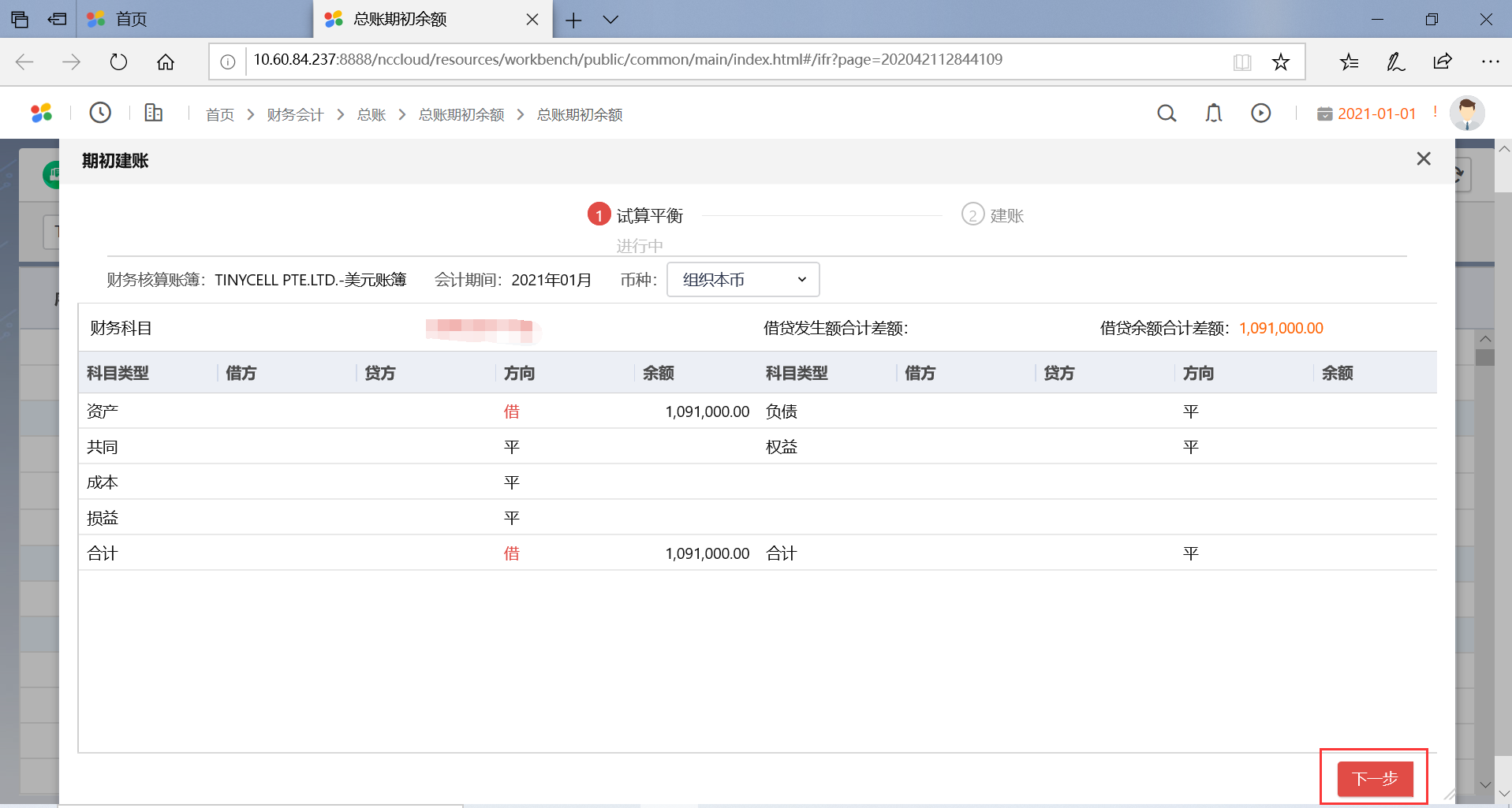Expand the 组织本币 currency dropdown

click(x=743, y=280)
